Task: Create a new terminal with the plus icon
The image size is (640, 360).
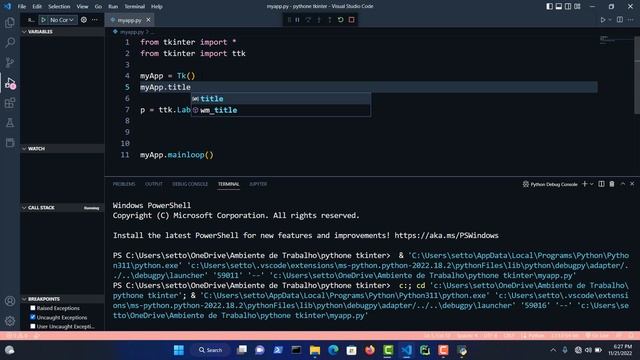Action: (x=584, y=184)
